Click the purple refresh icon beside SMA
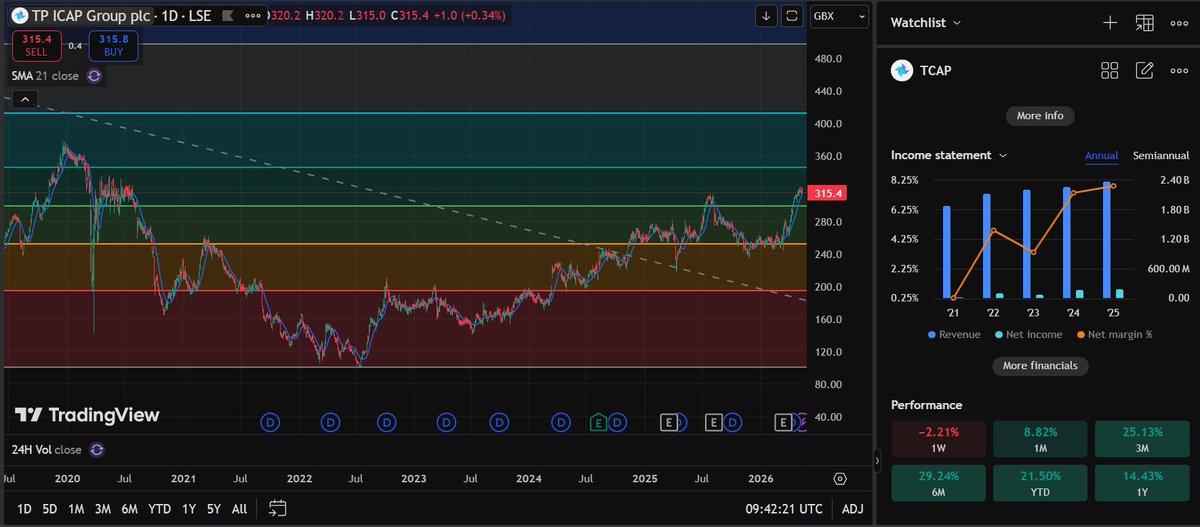The width and height of the screenshot is (1200, 527). [94, 75]
